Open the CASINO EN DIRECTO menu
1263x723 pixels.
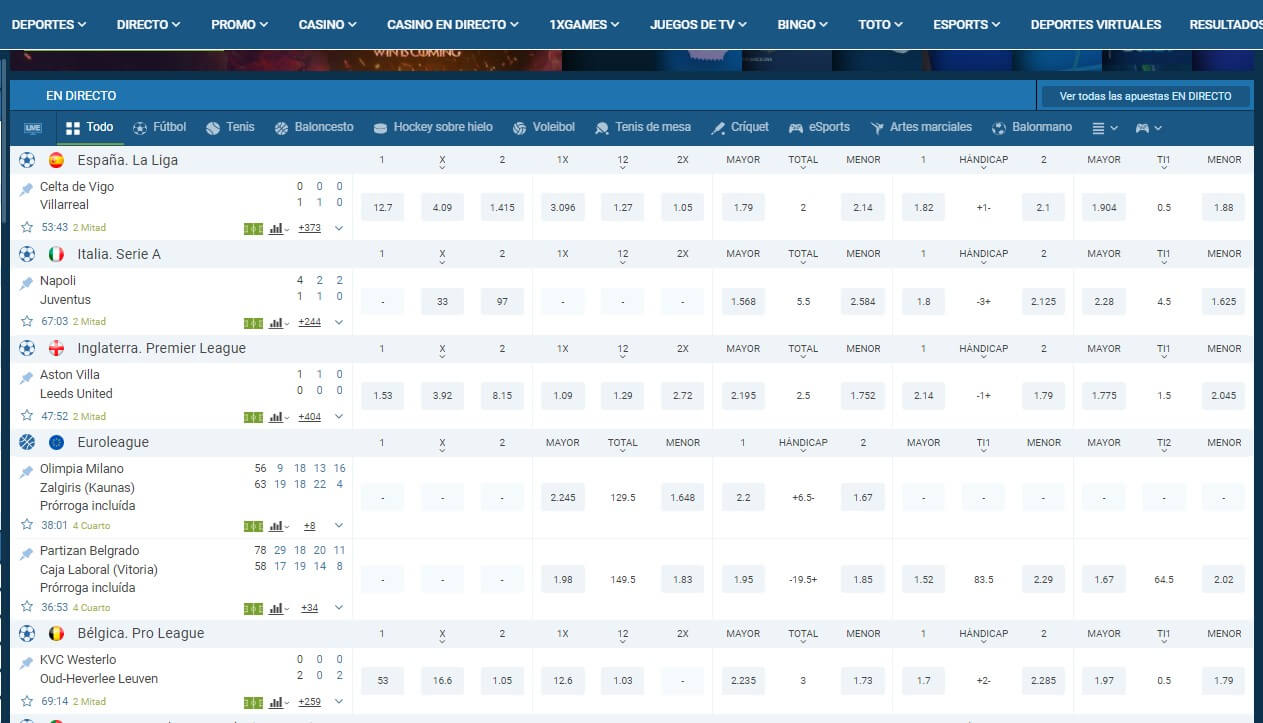453,24
